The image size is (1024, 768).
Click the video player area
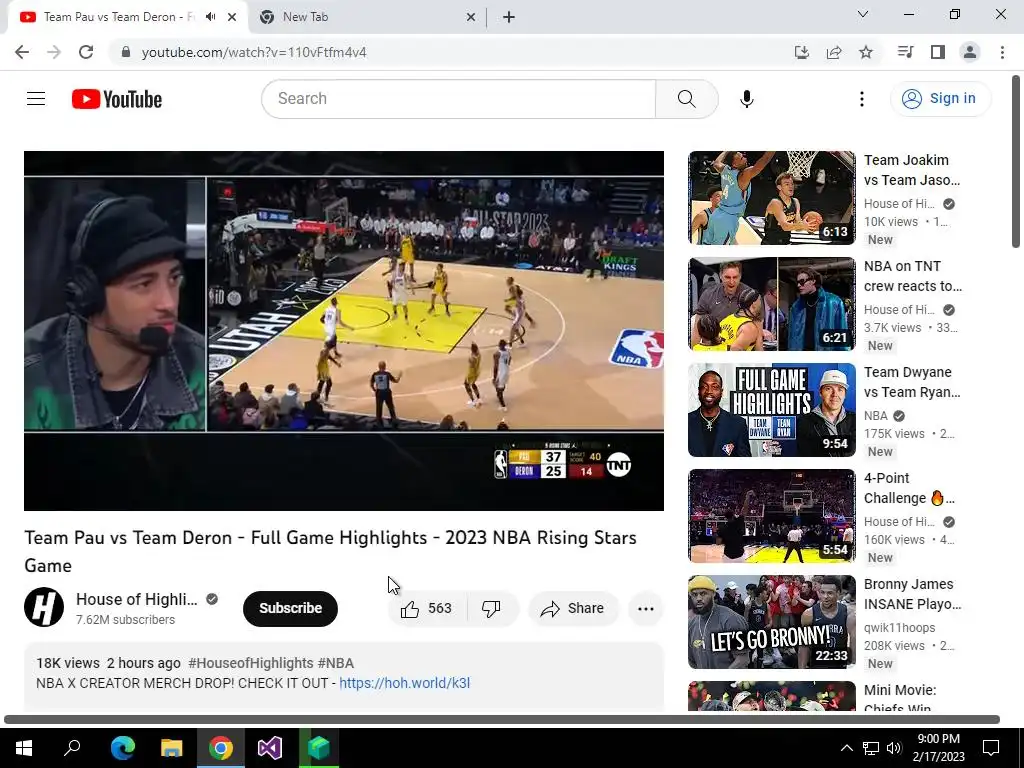tap(344, 330)
